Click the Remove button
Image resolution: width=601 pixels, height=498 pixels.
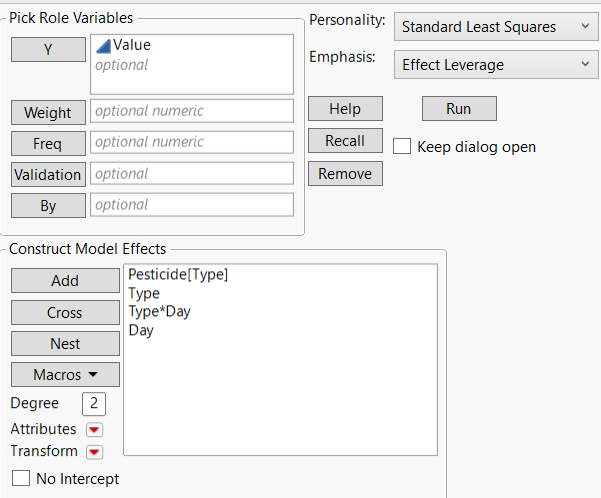pos(345,174)
